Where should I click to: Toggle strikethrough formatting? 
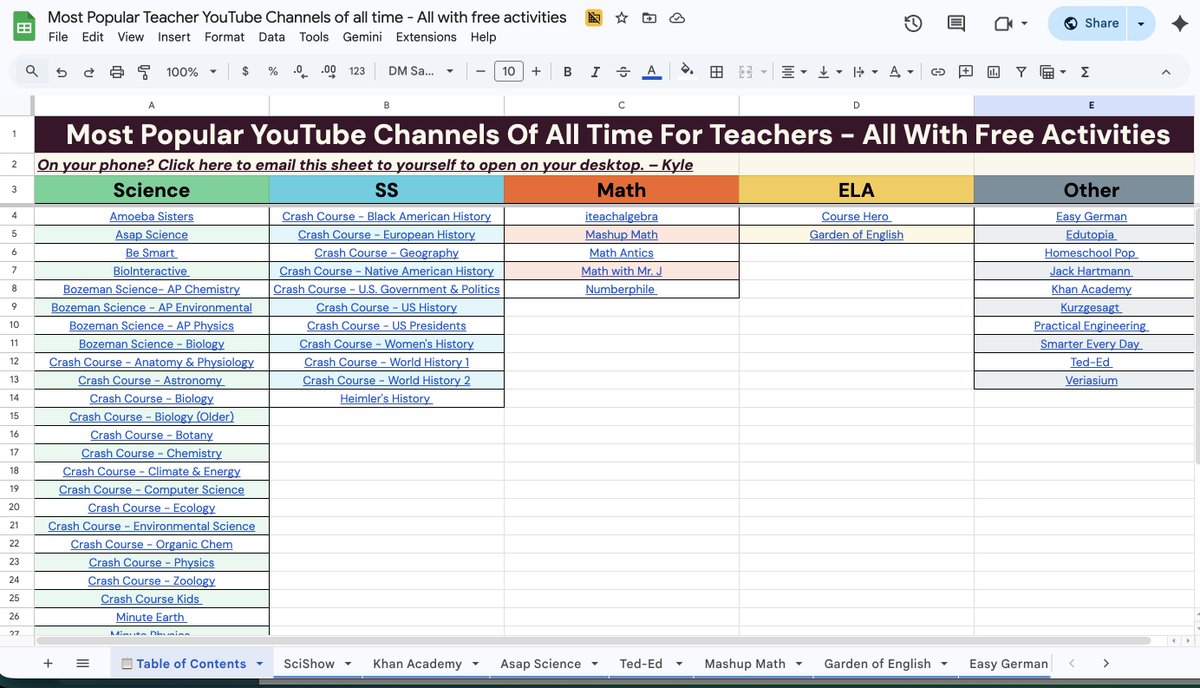(624, 72)
